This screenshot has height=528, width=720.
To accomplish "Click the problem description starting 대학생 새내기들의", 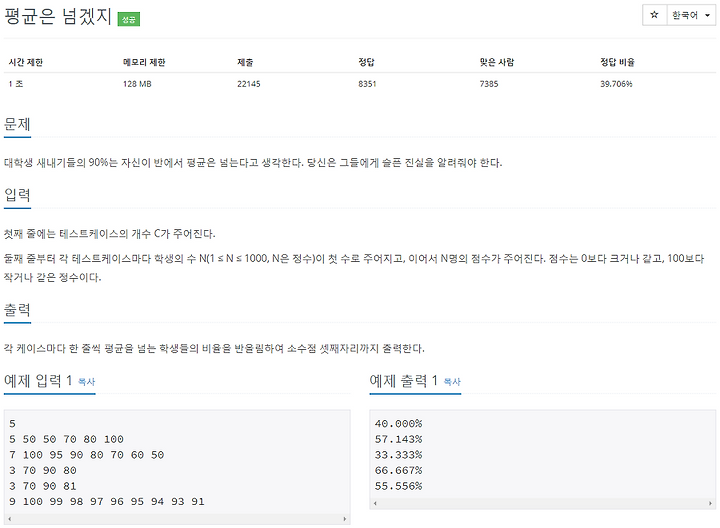I will 253,163.
